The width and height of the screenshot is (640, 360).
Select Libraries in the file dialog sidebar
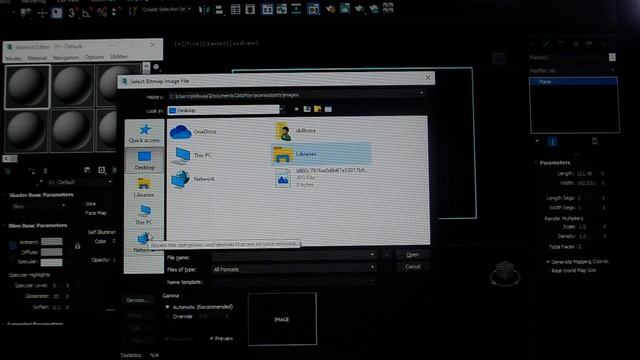(144, 188)
